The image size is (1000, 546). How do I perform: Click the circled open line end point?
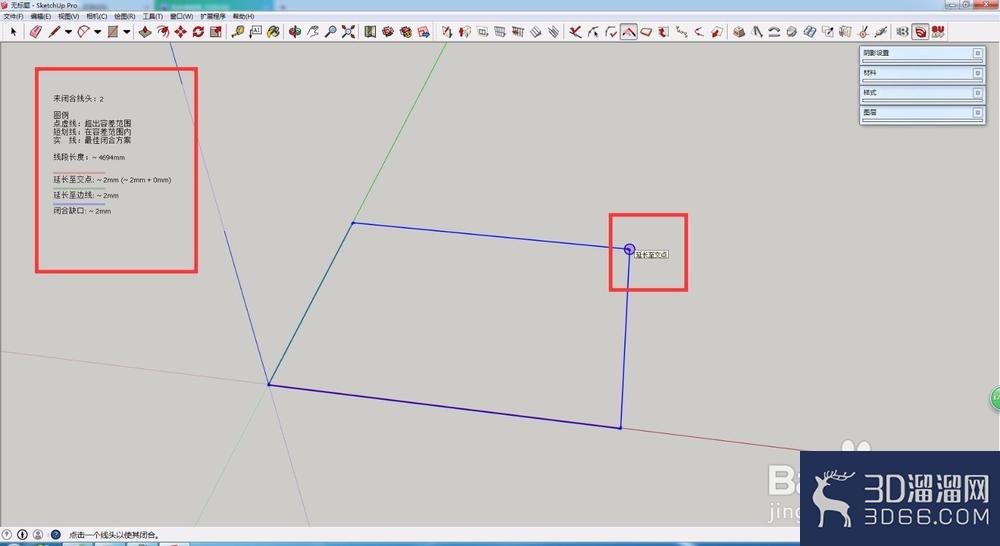[x=629, y=249]
